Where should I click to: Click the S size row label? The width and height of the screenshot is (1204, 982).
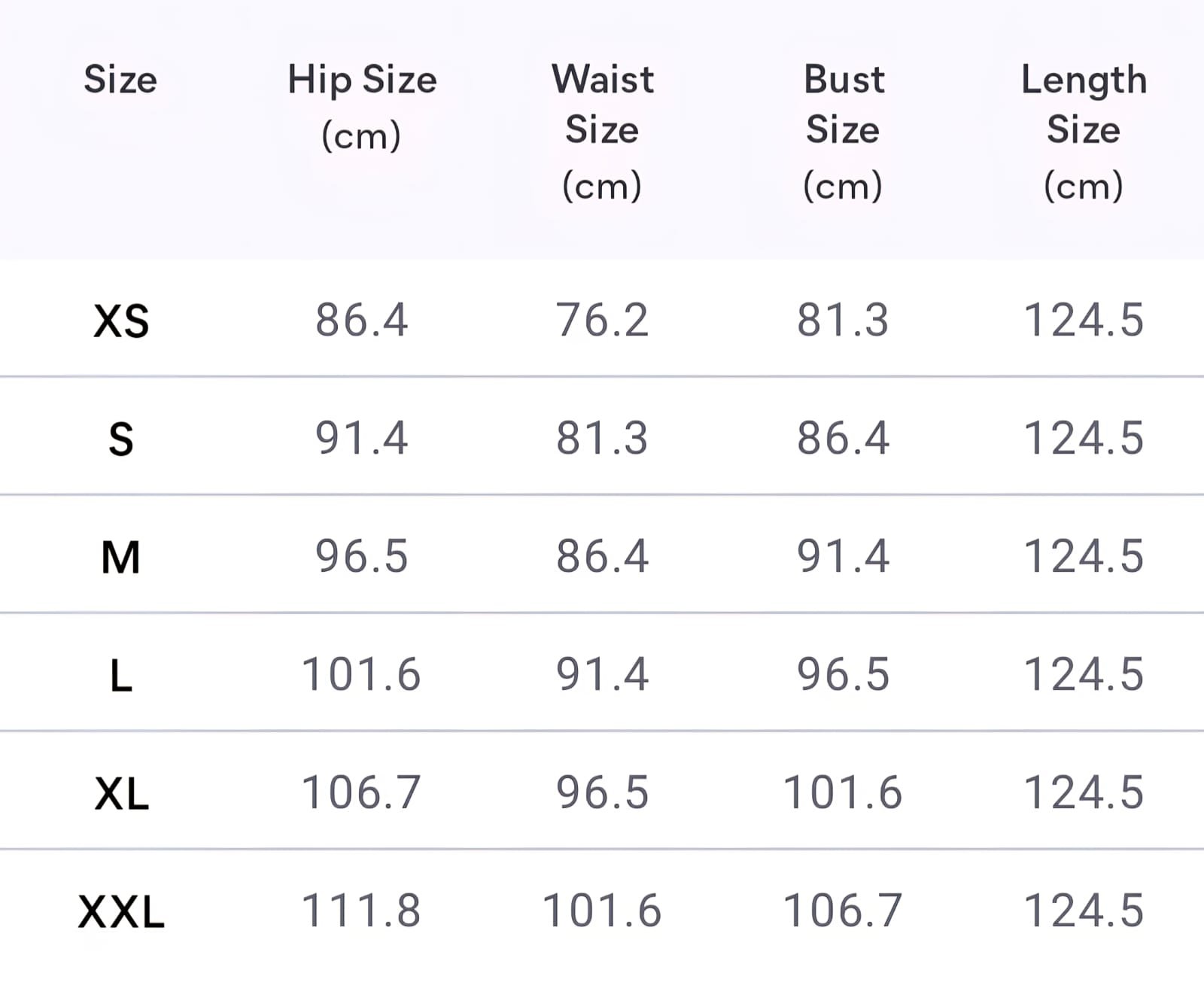point(121,439)
